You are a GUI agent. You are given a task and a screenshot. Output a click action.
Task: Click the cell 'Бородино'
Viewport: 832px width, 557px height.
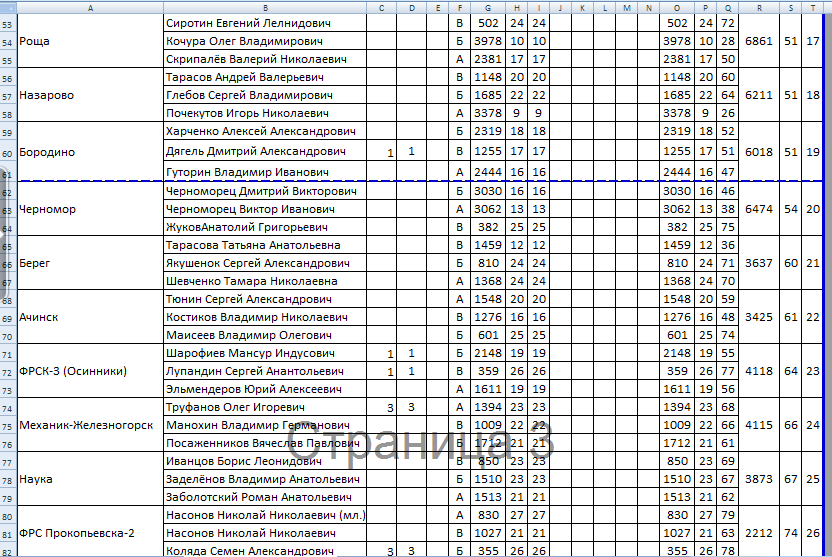click(91, 152)
